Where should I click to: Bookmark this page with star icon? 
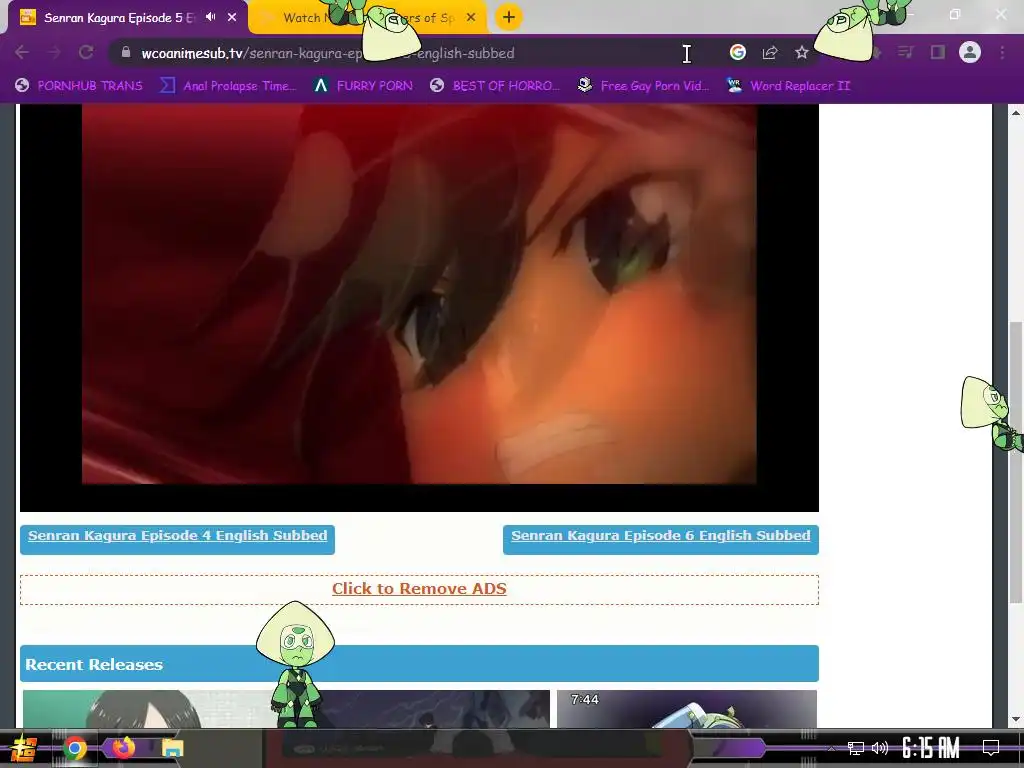tap(802, 52)
